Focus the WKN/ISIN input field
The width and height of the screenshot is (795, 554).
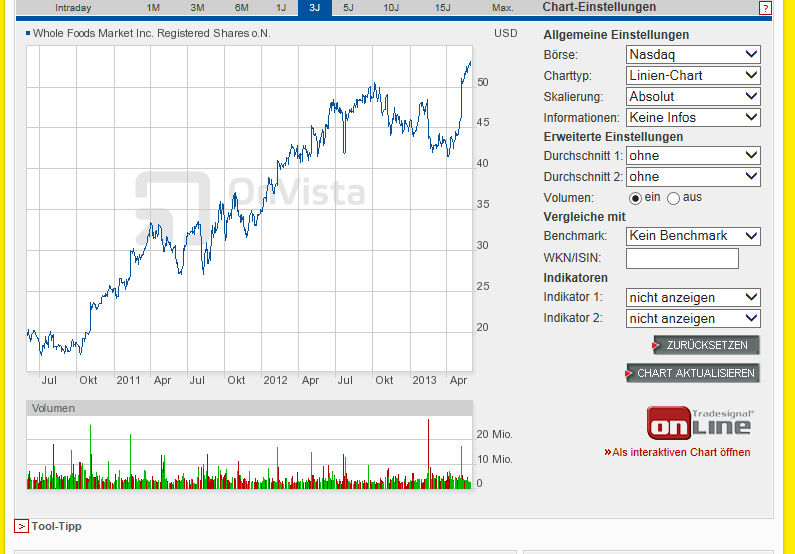682,258
